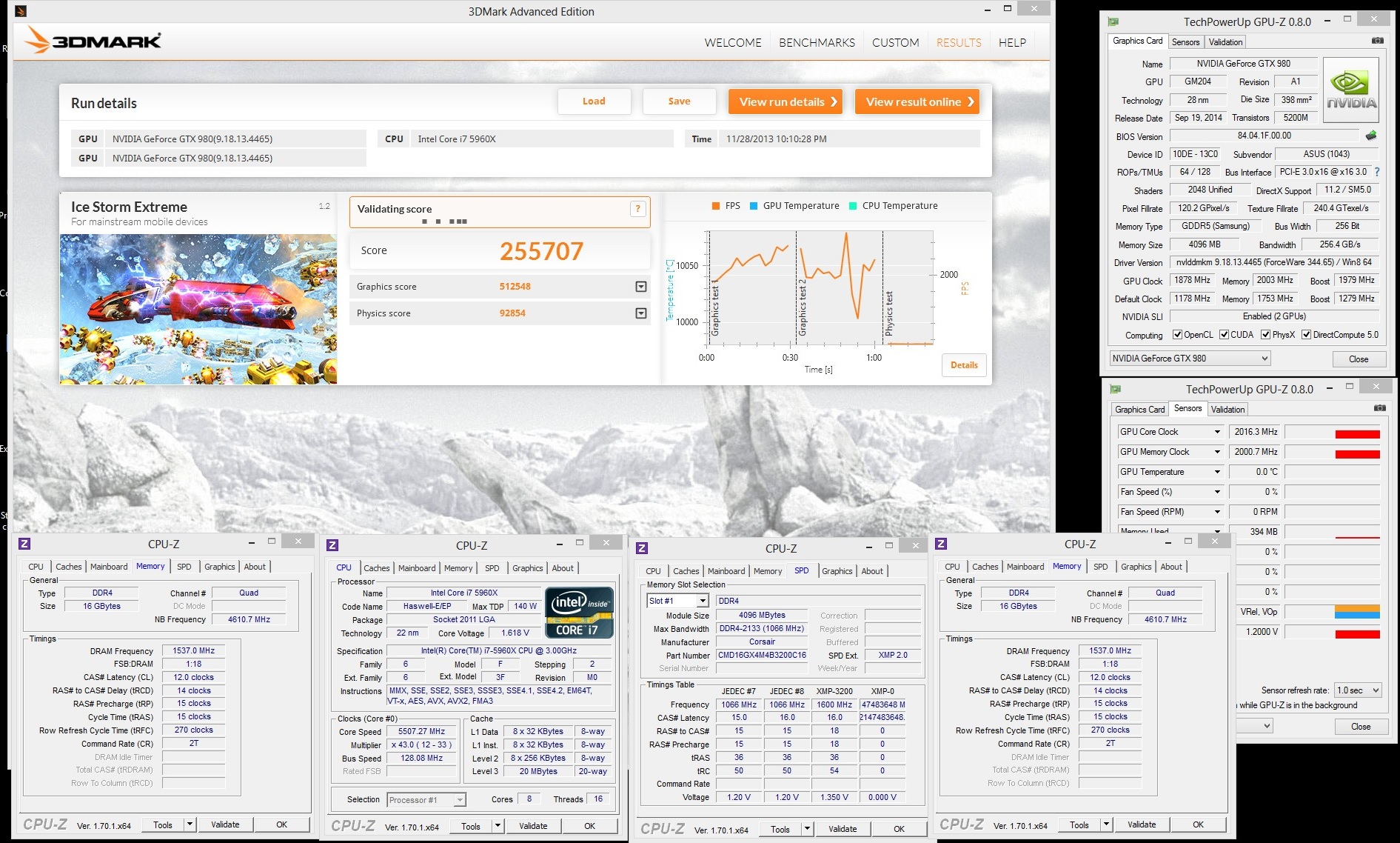Open Caches tab in third CPU-Z window
The image size is (1400, 843).
(x=686, y=571)
